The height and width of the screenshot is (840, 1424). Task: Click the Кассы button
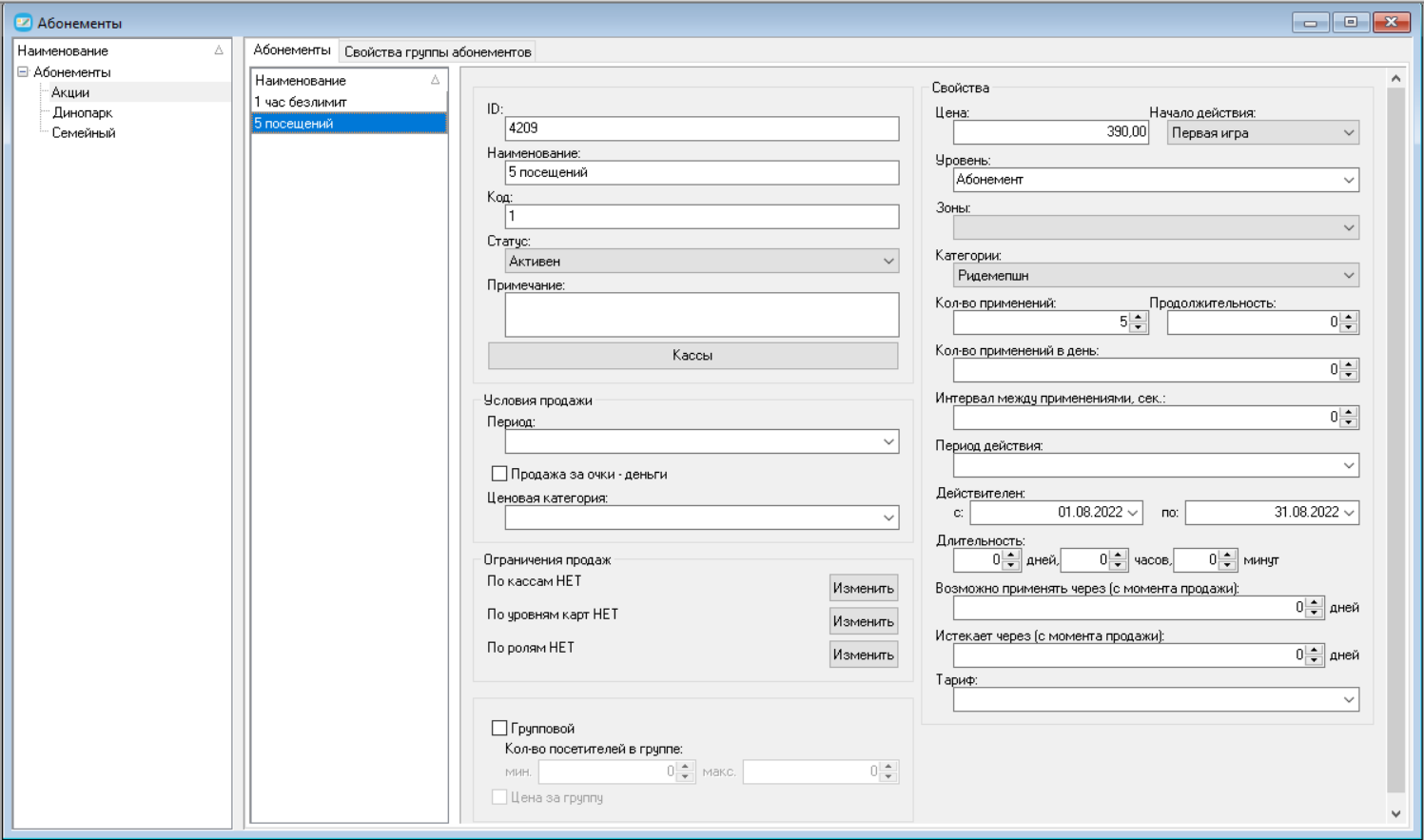coord(692,355)
